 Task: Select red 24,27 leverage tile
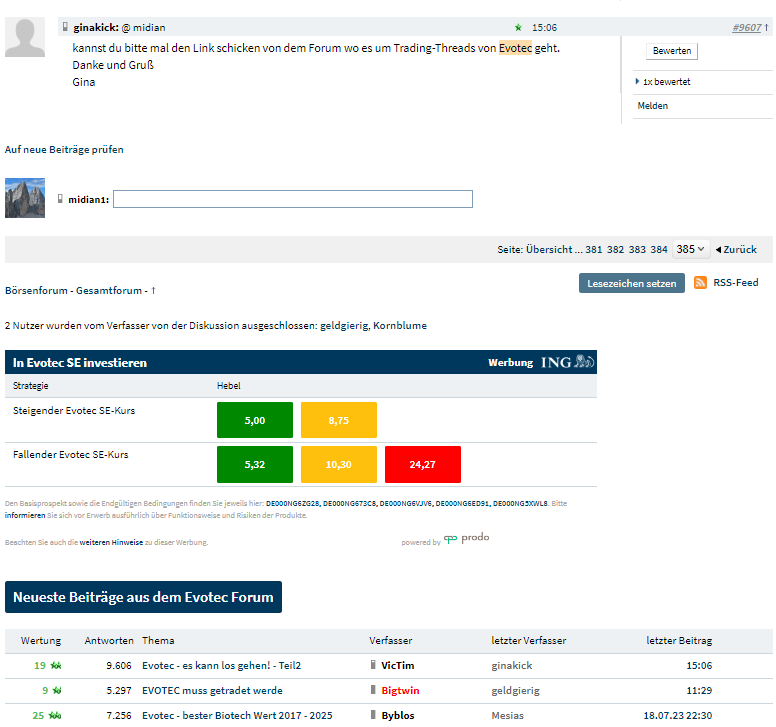pyautogui.click(x=423, y=464)
